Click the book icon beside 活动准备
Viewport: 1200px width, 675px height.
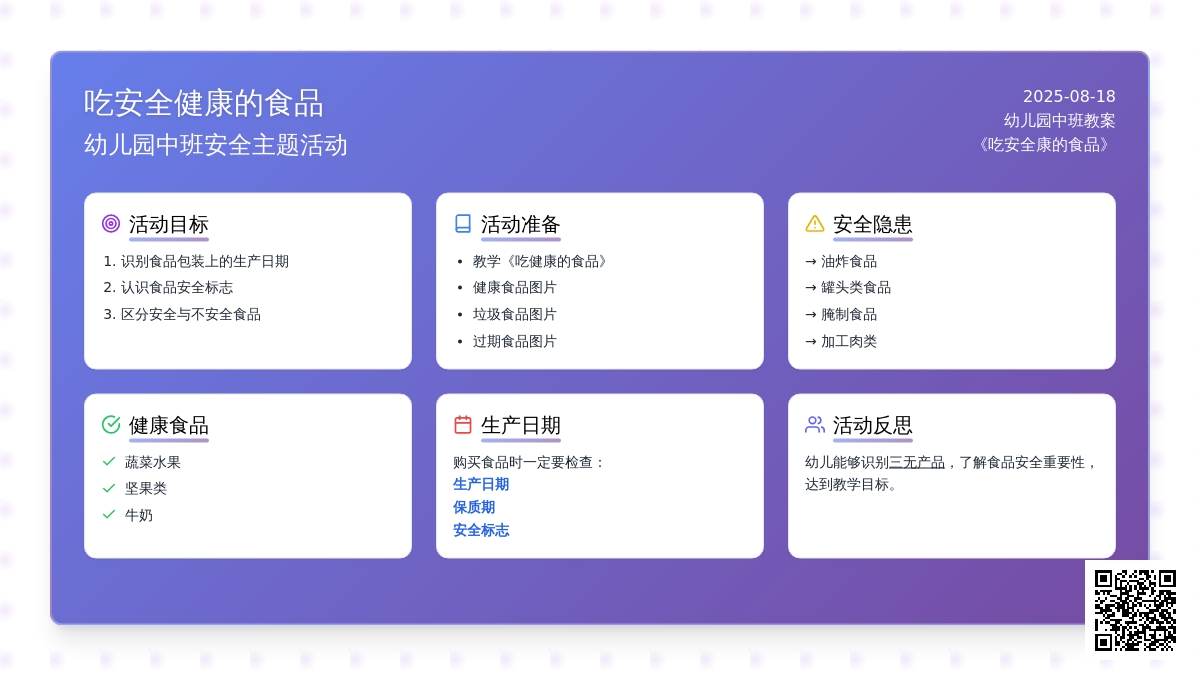coord(463,224)
